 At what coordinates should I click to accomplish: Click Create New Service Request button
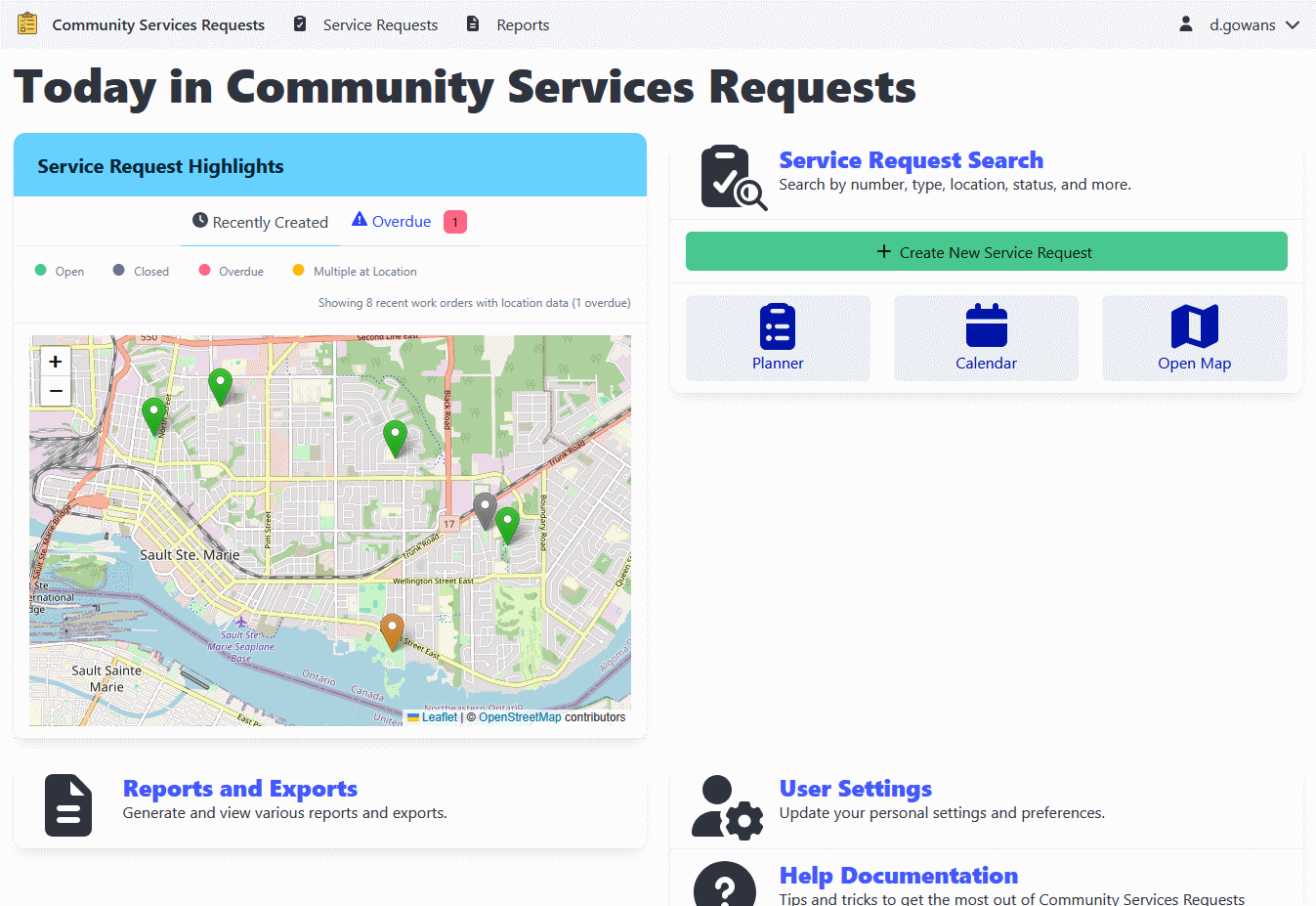click(987, 251)
